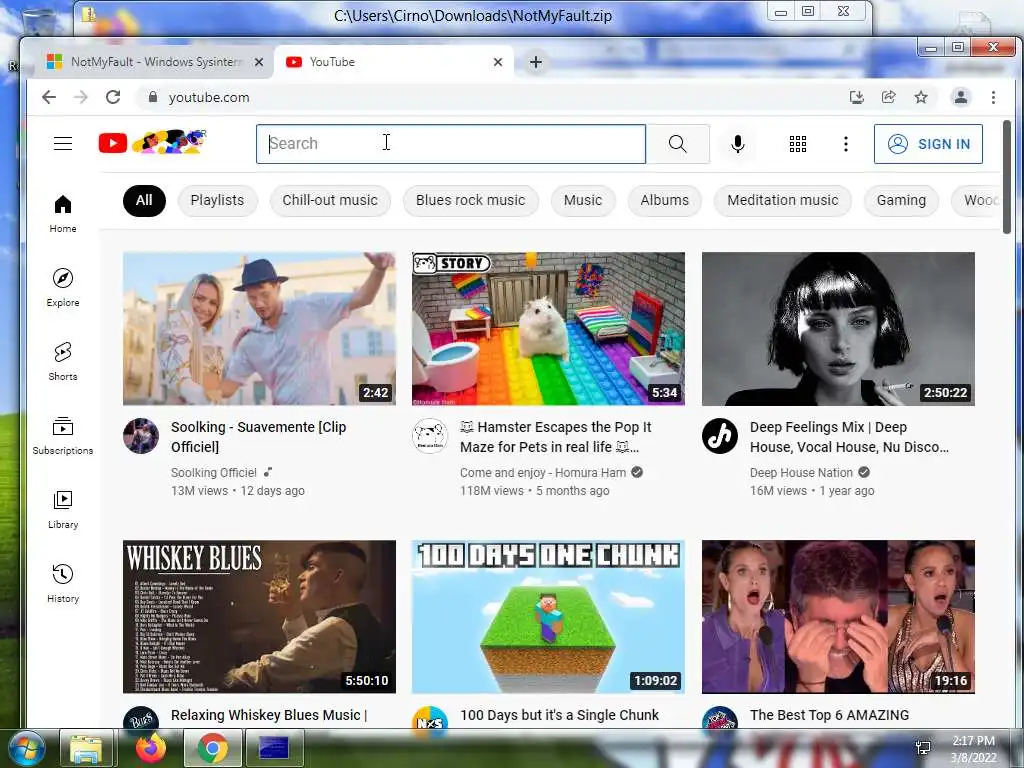
Task: Open a new browser tab
Action: (x=536, y=62)
